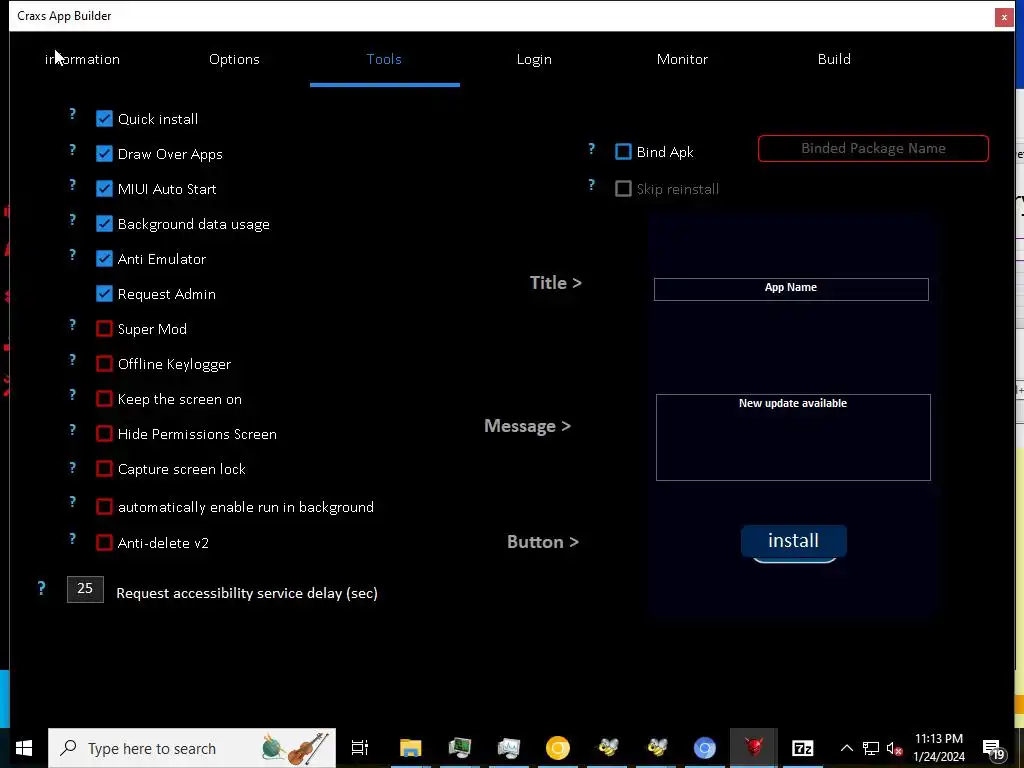Viewport: 1024px width, 768px height.
Task: Toggle the MIUI Auto Start checkbox
Action: (x=104, y=189)
